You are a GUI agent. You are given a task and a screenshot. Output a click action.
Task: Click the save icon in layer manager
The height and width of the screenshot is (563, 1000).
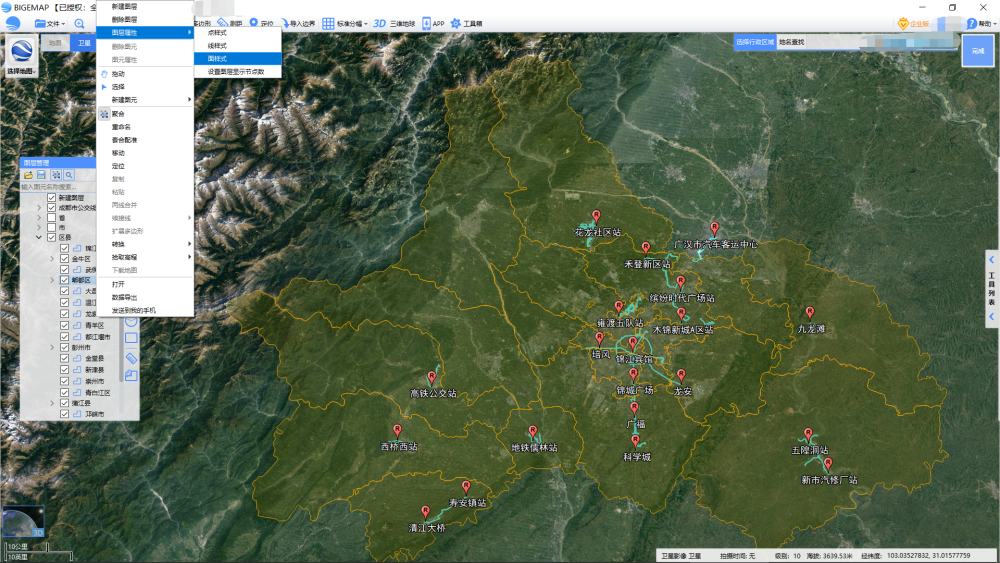(42, 175)
